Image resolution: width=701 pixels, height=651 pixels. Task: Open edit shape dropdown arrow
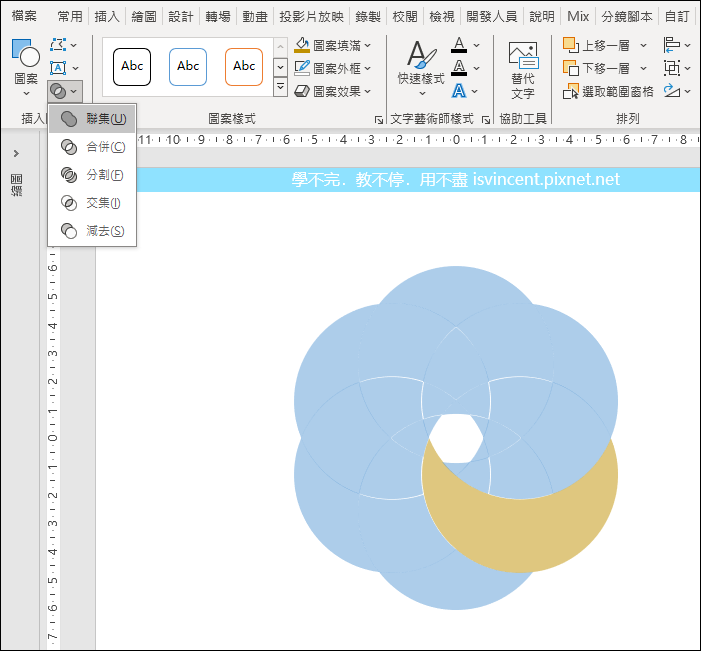coord(74,45)
